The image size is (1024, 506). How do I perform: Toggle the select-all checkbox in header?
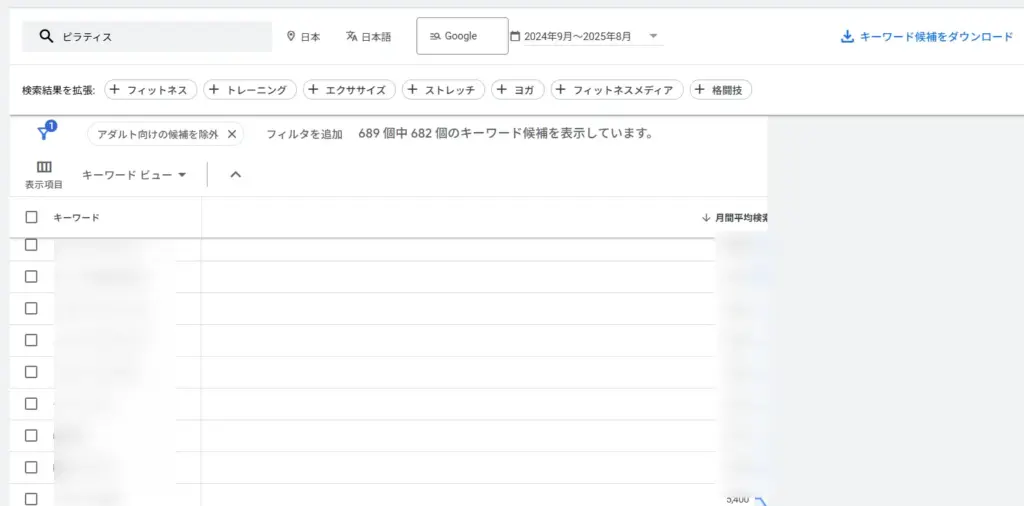pos(31,217)
